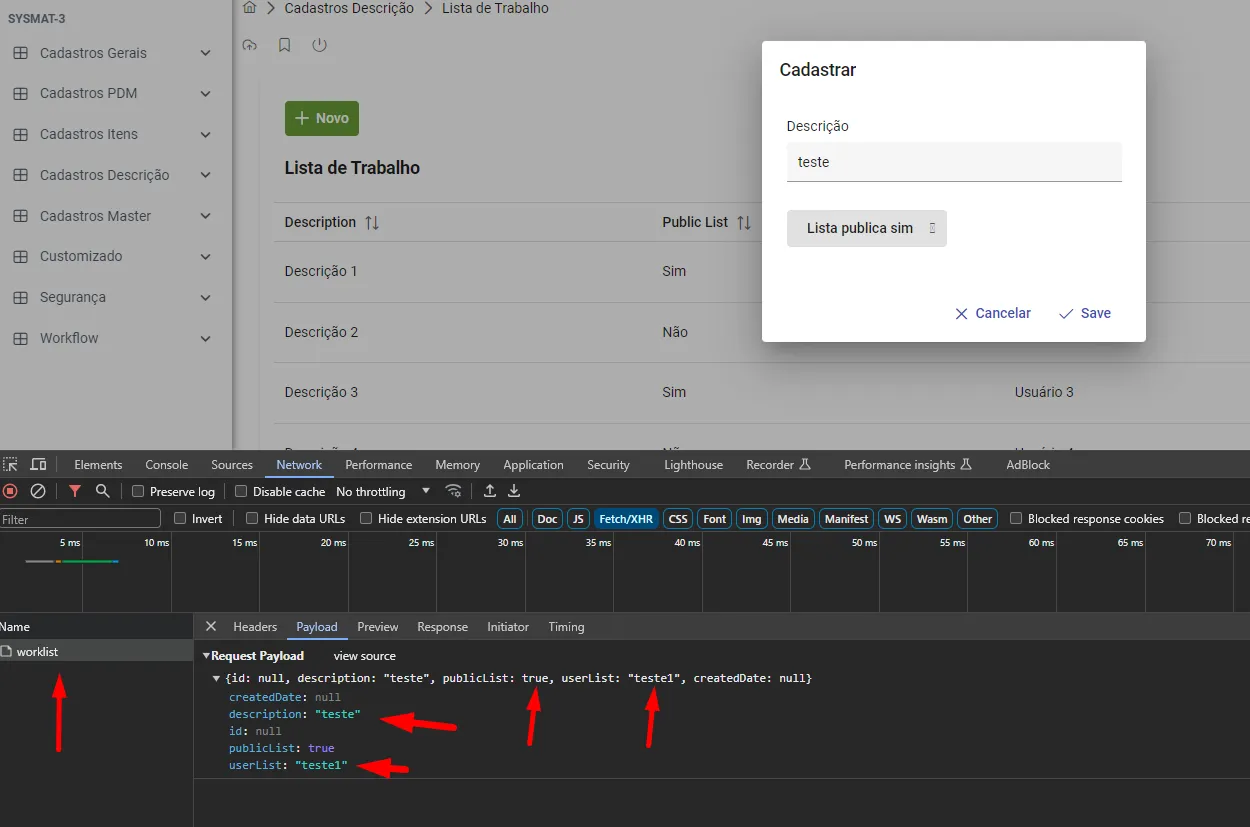Screen dimensions: 1250x827
Task: Click the red record network log icon
Action: (x=10, y=491)
